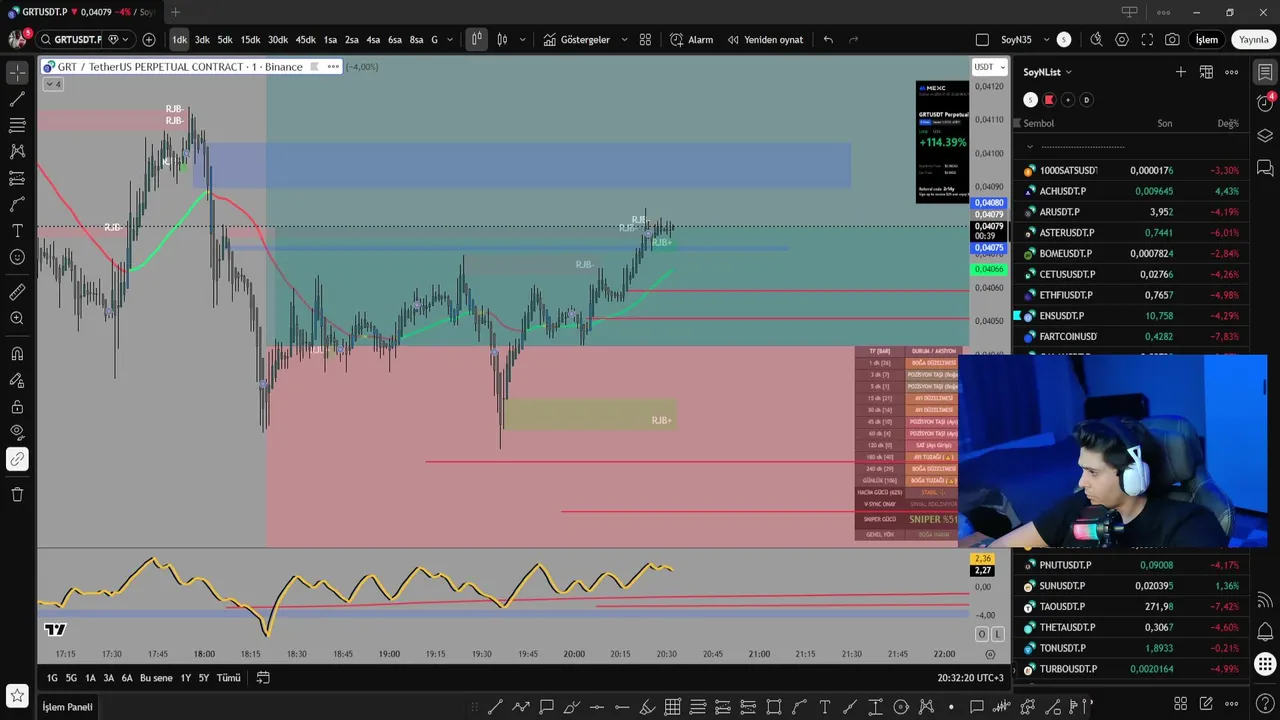Open quick search icon in top bar

click(1096, 40)
